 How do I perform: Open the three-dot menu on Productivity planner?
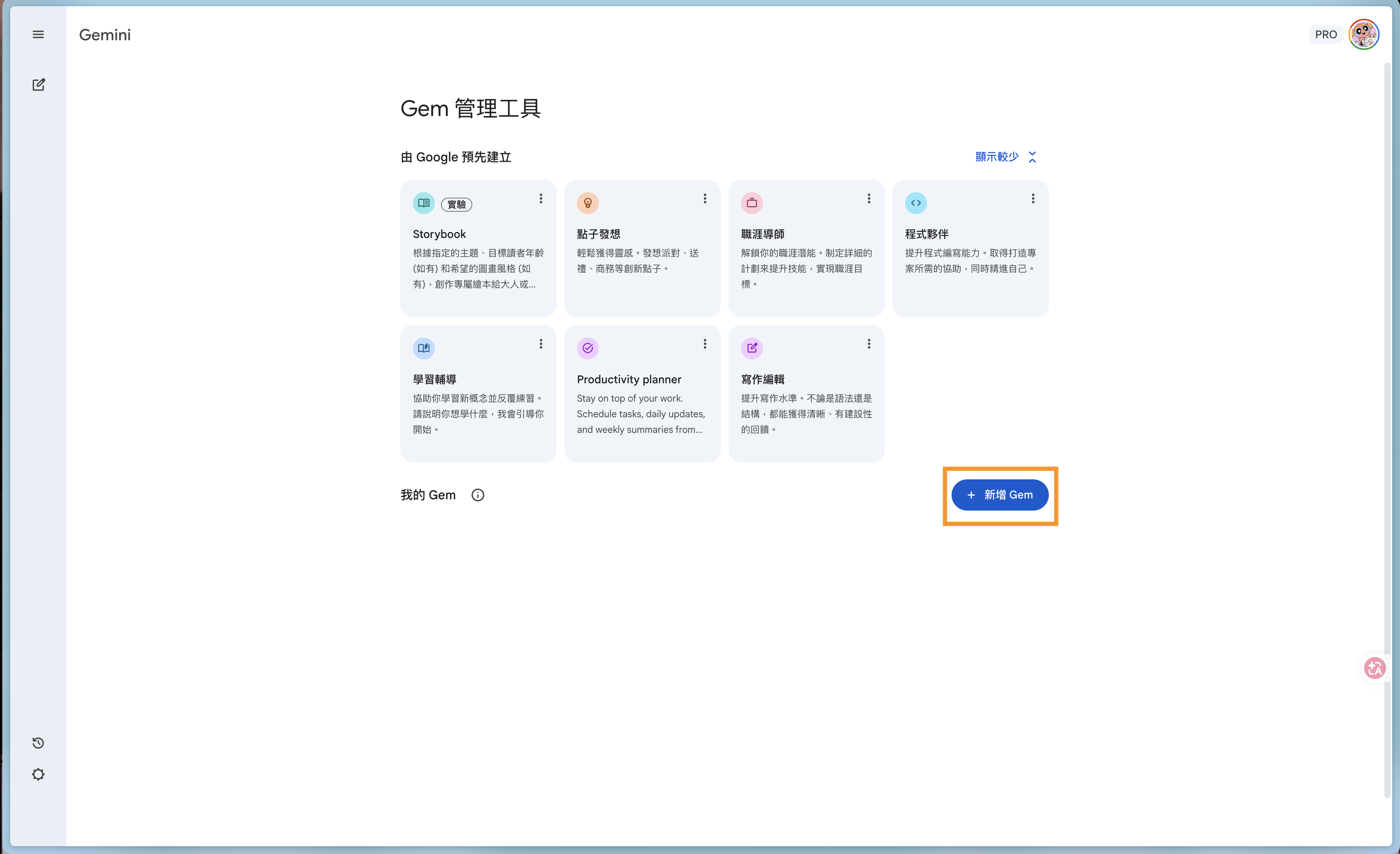point(705,344)
